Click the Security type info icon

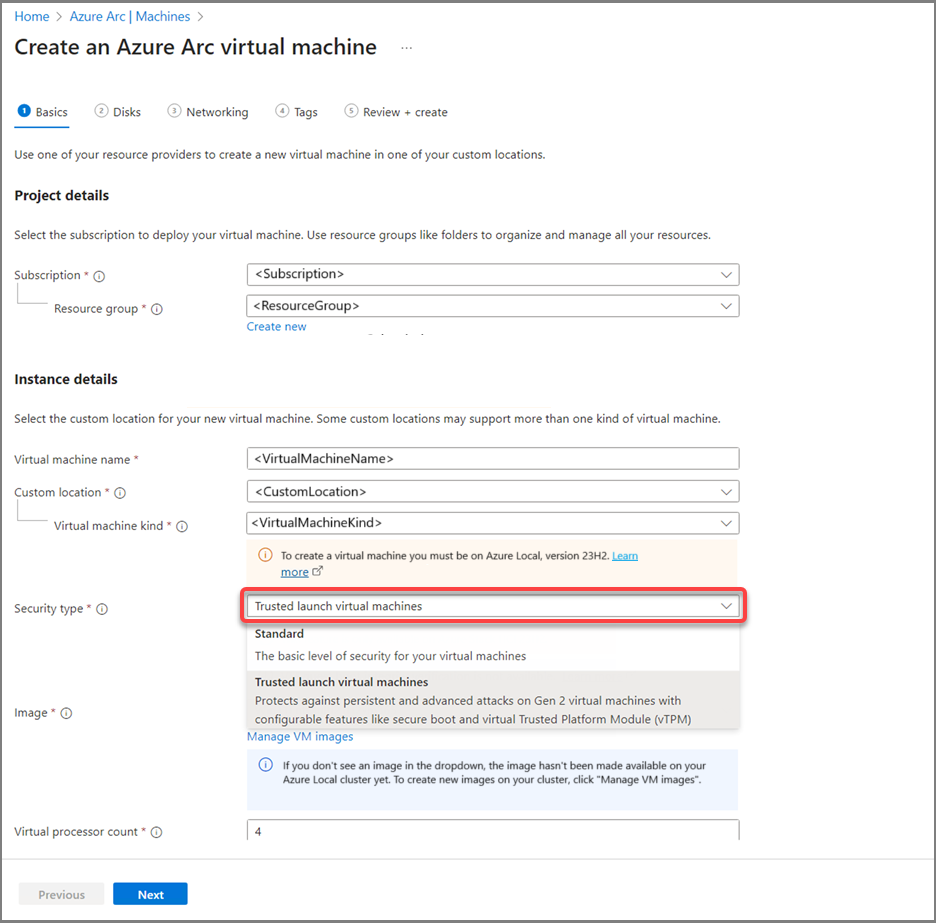click(102, 609)
